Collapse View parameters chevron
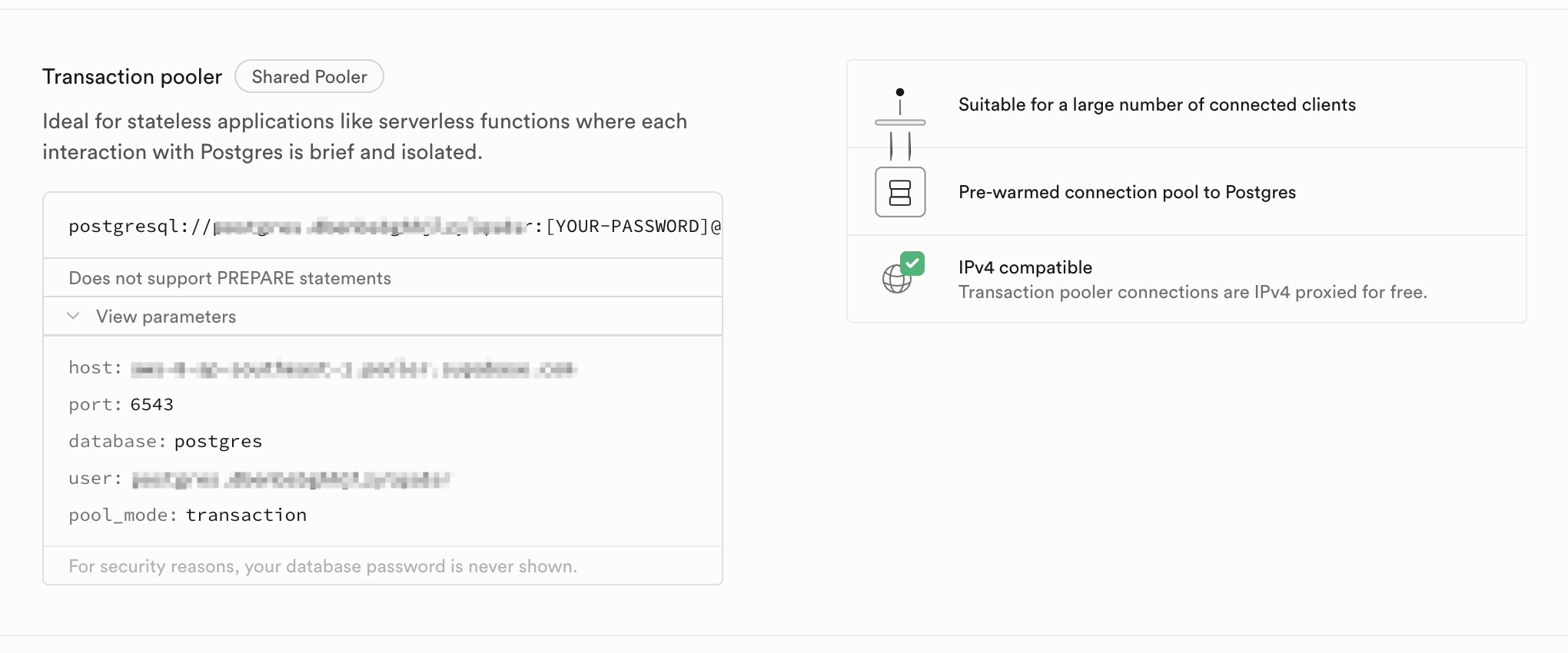This screenshot has height=653, width=1568. (x=74, y=316)
